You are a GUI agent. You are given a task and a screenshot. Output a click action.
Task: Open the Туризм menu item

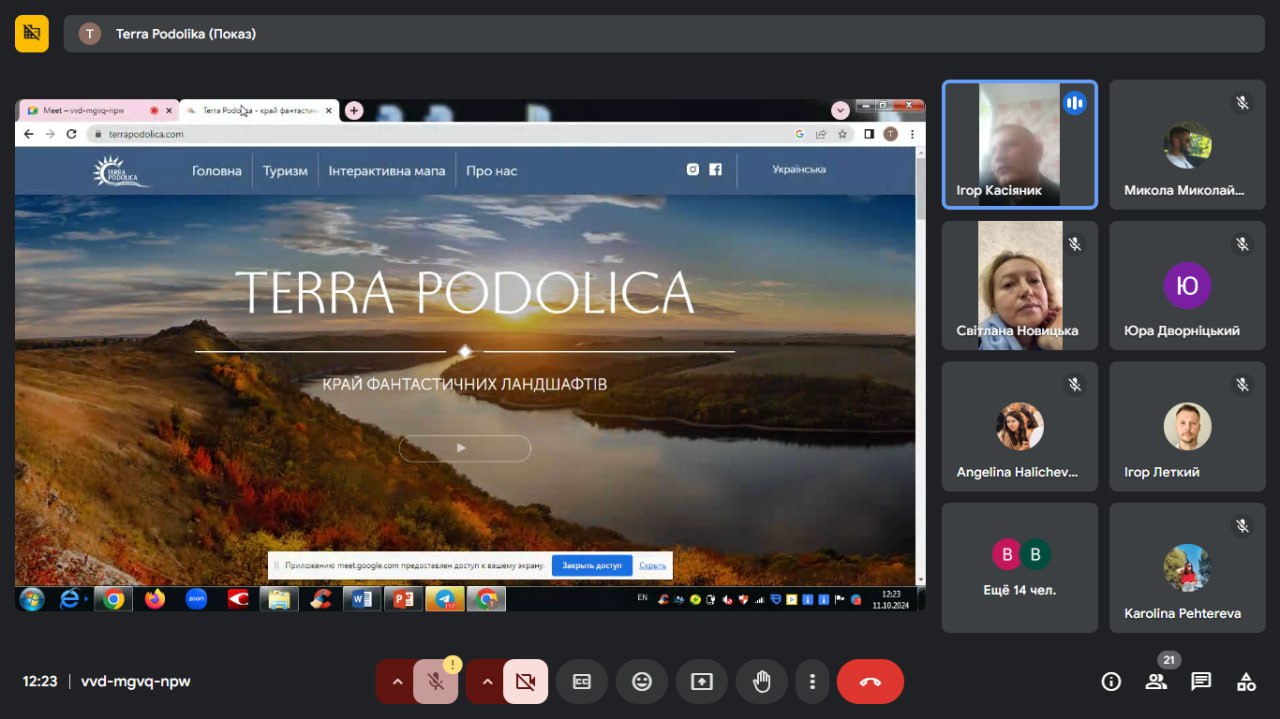[x=285, y=171]
